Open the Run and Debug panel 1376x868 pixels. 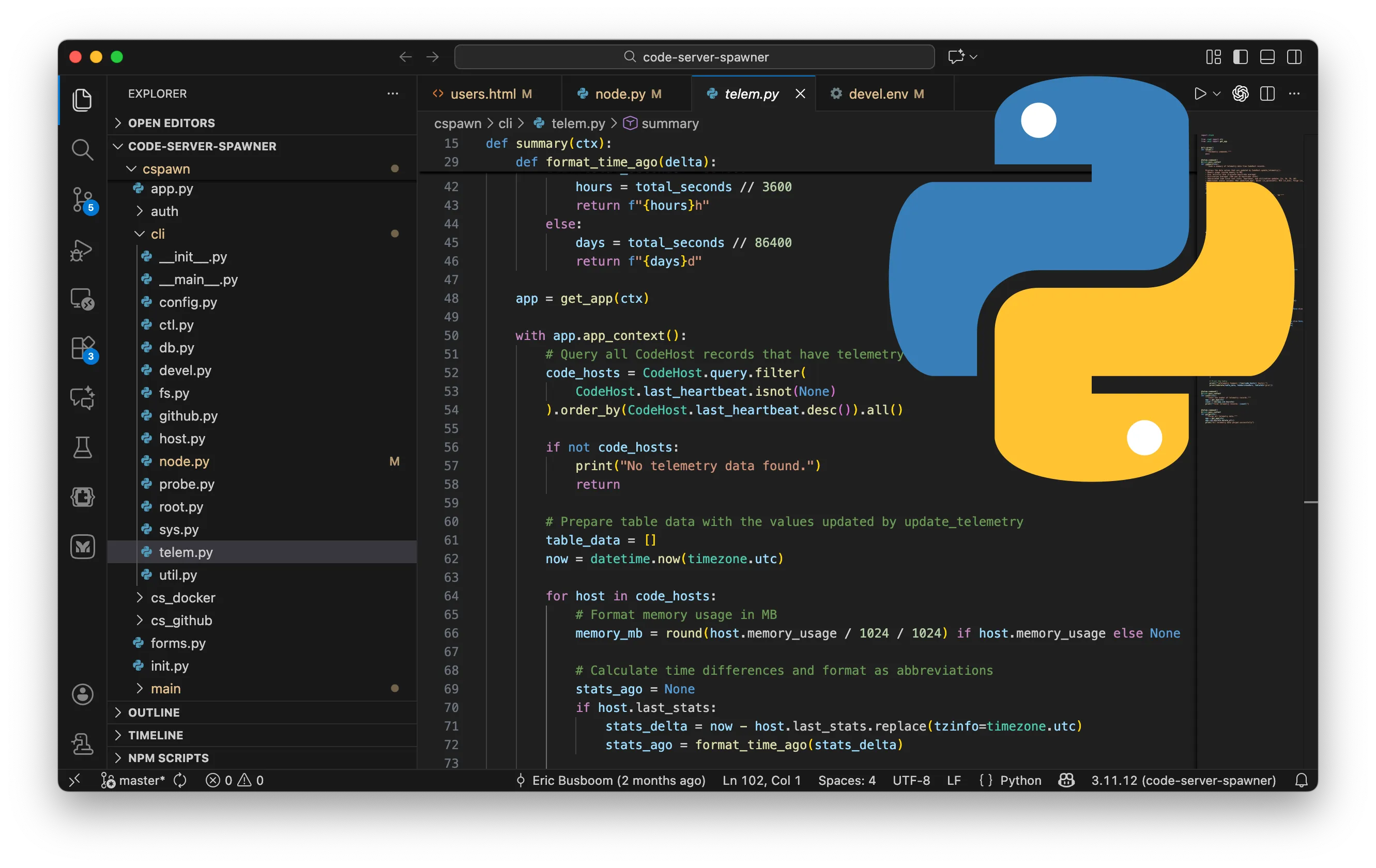tap(83, 250)
